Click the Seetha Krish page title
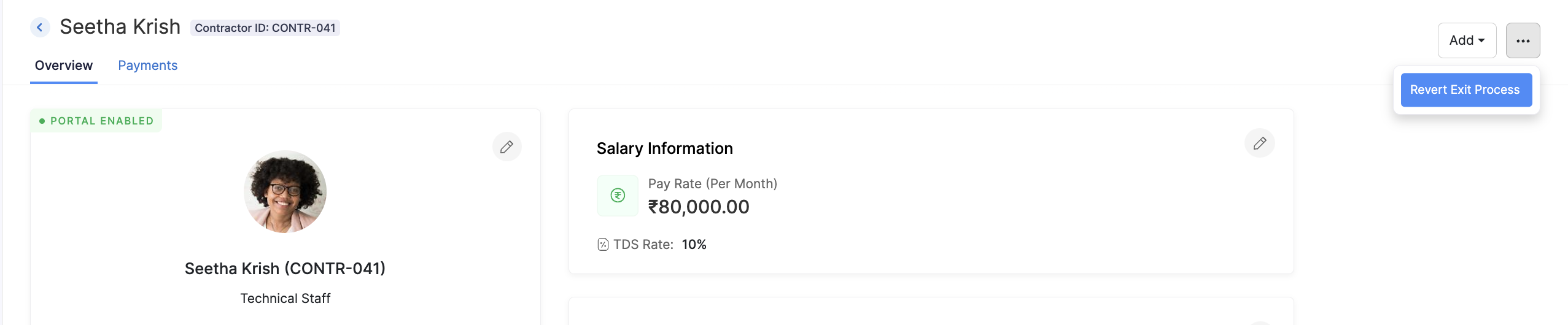 [x=120, y=27]
